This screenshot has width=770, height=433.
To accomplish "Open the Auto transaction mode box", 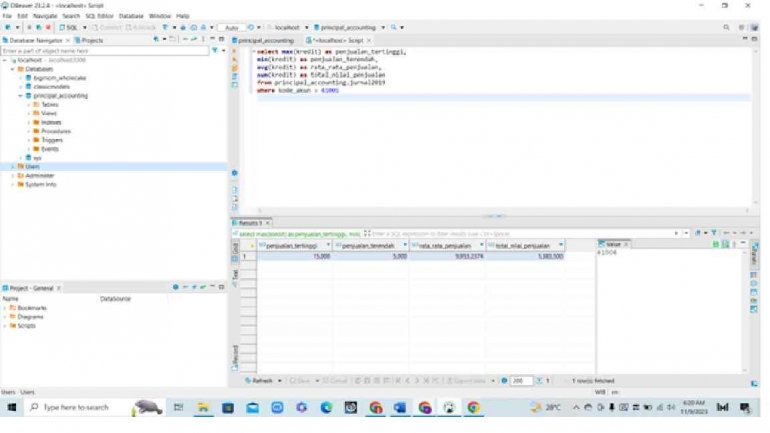I will (231, 28).
